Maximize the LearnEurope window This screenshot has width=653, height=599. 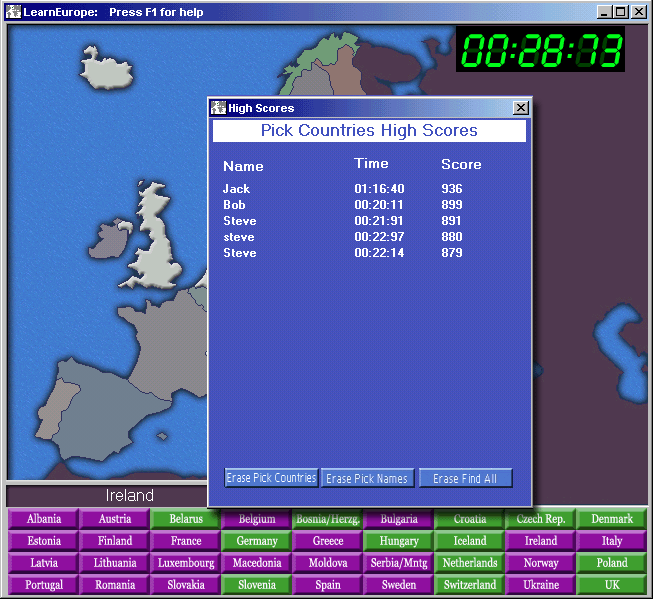pyautogui.click(x=620, y=12)
